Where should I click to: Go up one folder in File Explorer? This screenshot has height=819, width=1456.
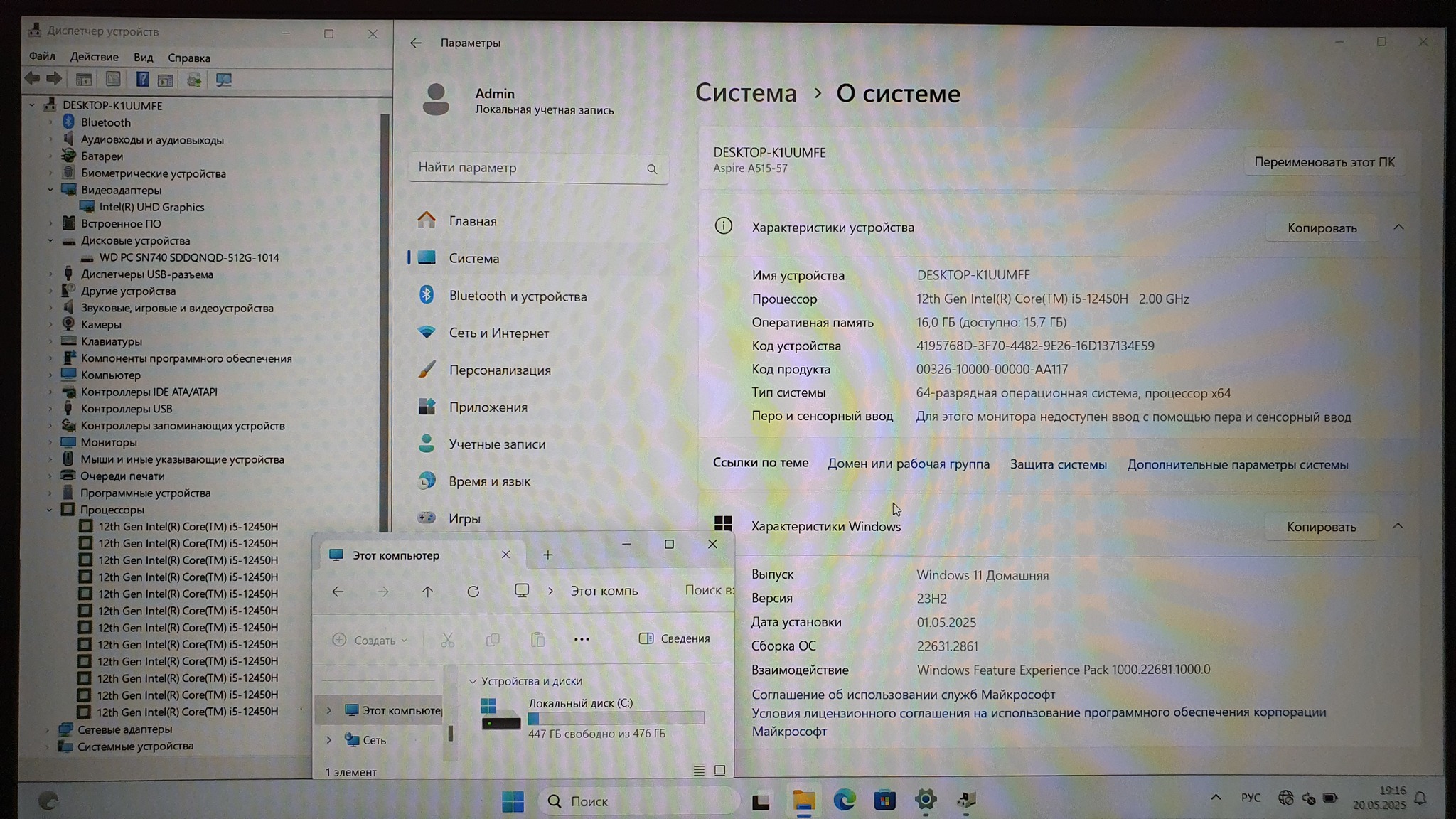427,591
